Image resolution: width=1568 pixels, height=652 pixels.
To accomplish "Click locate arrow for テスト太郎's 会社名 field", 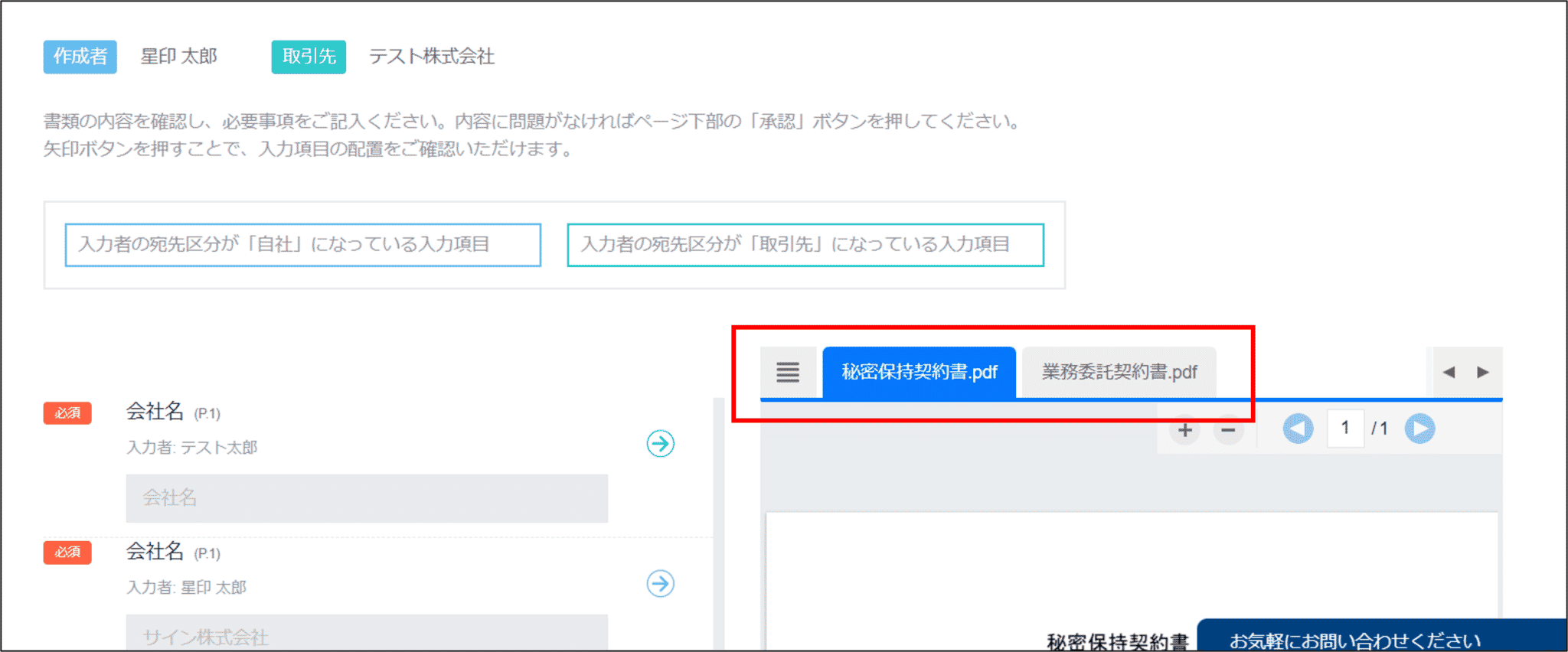I will (x=660, y=444).
